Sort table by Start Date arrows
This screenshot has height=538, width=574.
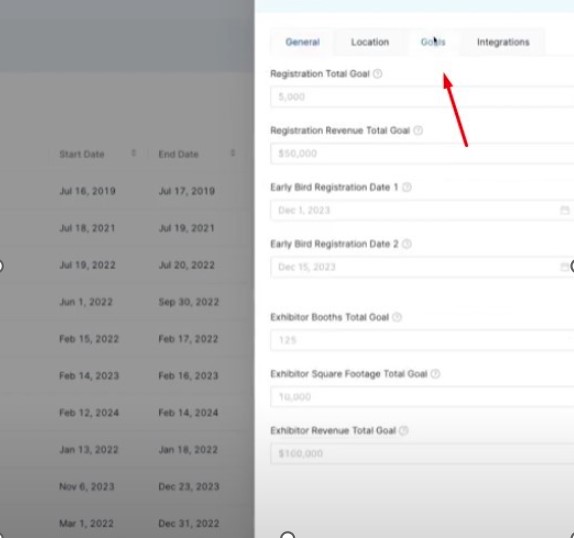click(x=134, y=153)
